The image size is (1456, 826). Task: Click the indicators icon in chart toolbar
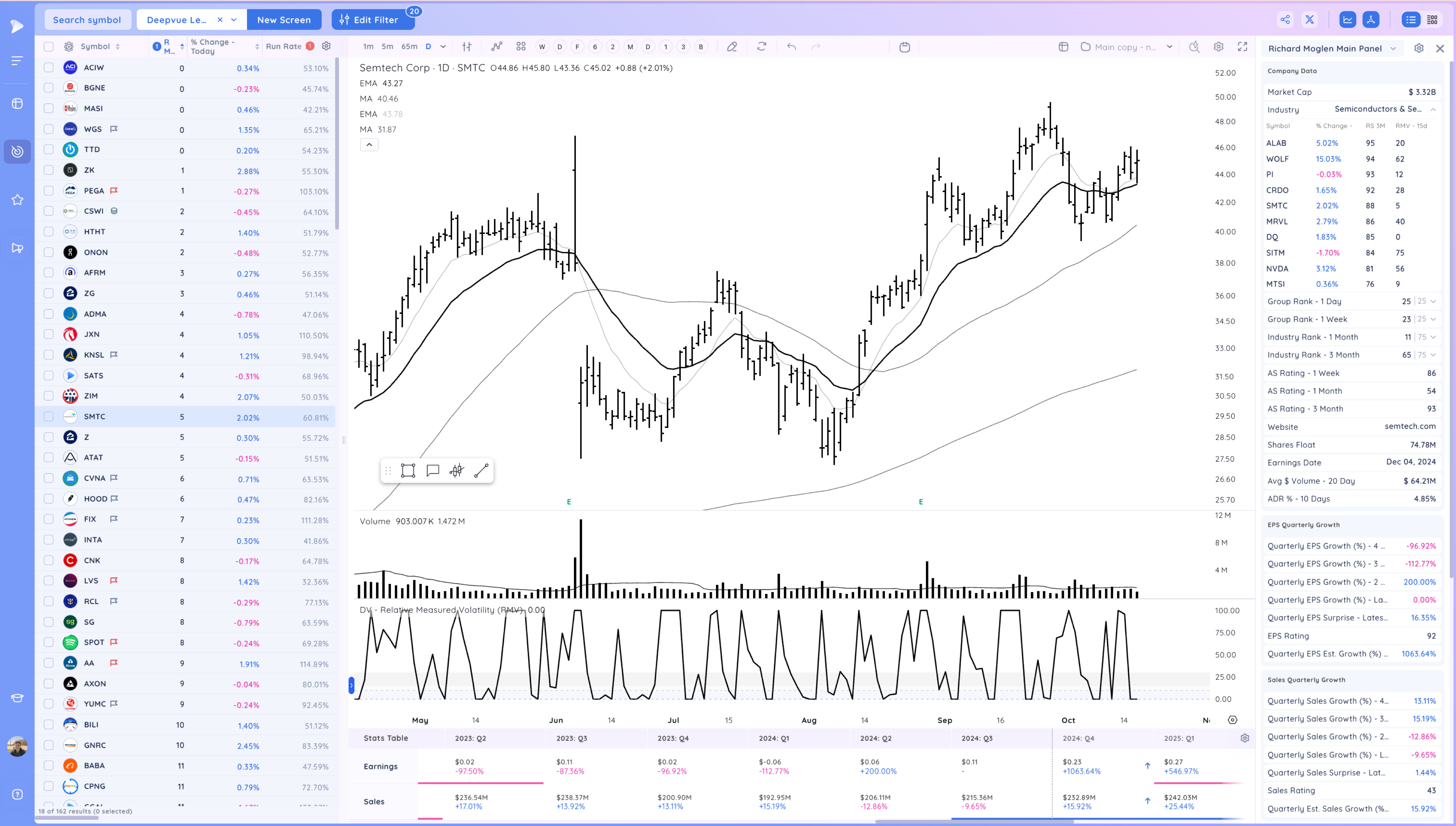[x=496, y=47]
